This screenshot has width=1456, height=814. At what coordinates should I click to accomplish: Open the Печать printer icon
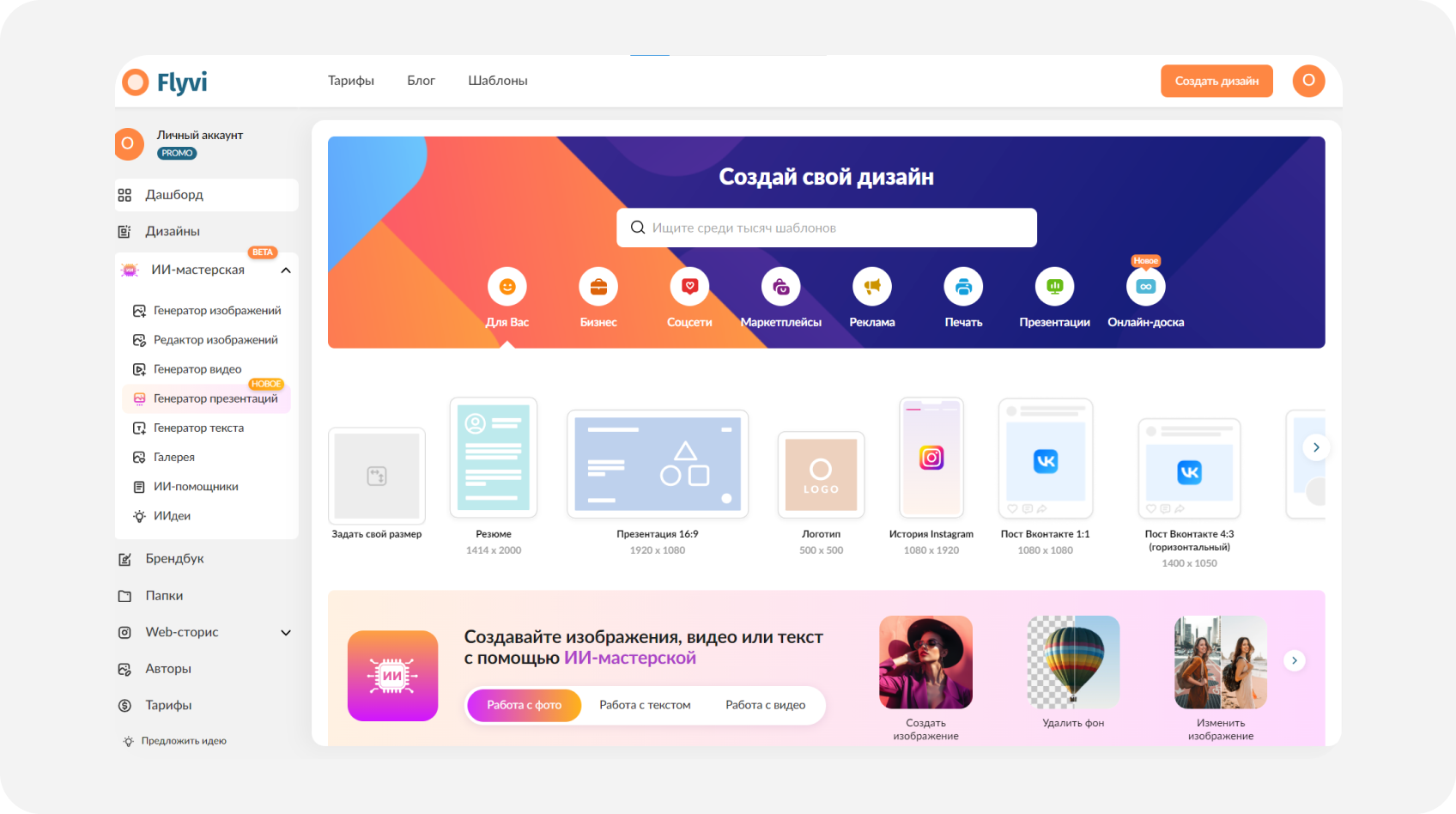pos(963,287)
